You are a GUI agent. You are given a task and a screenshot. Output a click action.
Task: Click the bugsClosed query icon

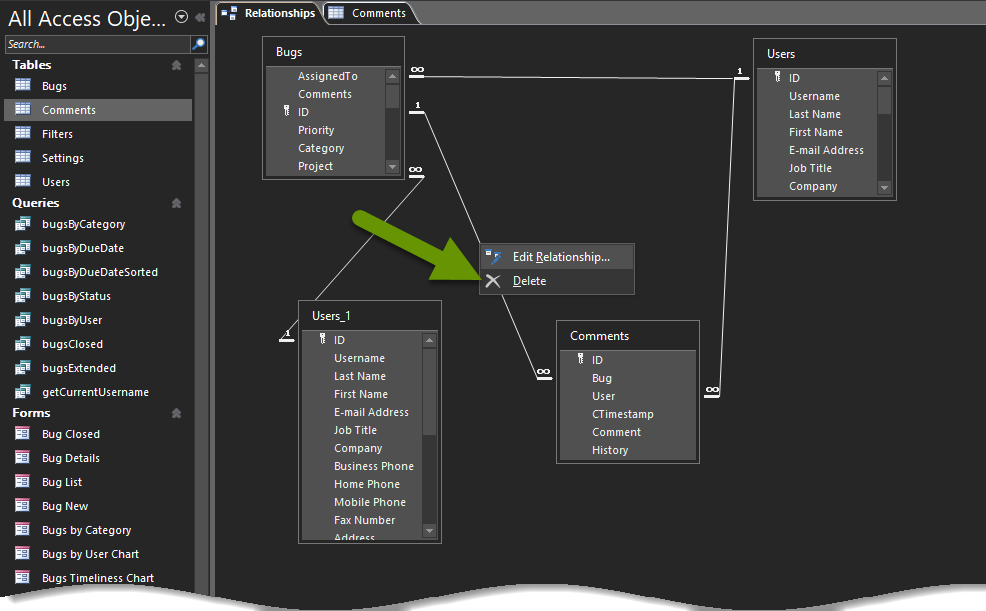[23, 344]
